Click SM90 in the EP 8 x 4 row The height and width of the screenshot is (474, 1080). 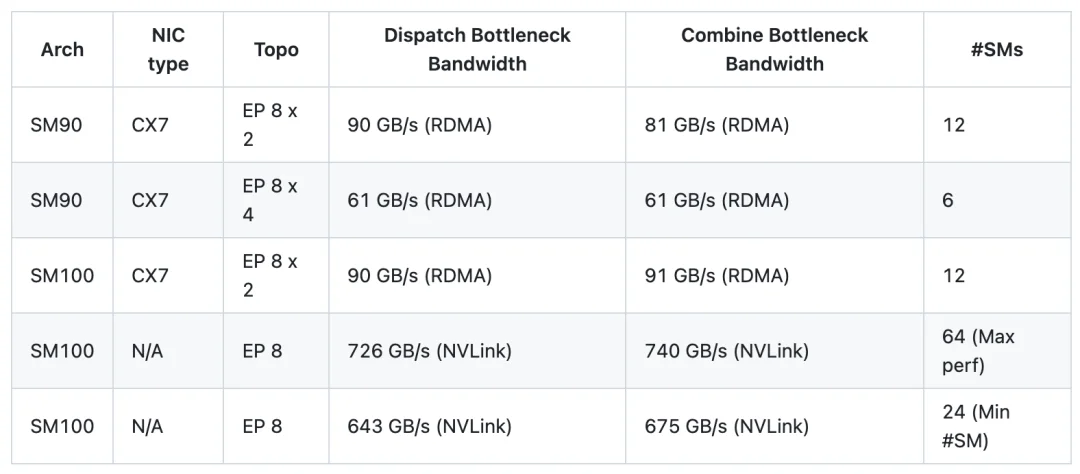coord(56,200)
